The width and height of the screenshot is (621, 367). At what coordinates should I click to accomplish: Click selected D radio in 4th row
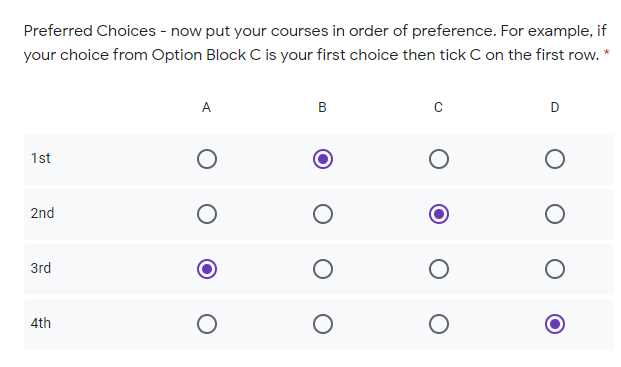(x=555, y=324)
